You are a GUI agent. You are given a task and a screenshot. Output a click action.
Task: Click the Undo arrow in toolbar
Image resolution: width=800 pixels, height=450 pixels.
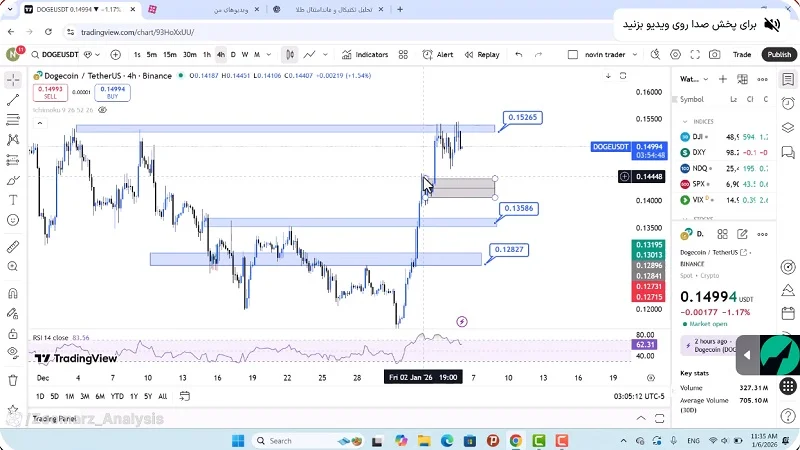point(519,55)
